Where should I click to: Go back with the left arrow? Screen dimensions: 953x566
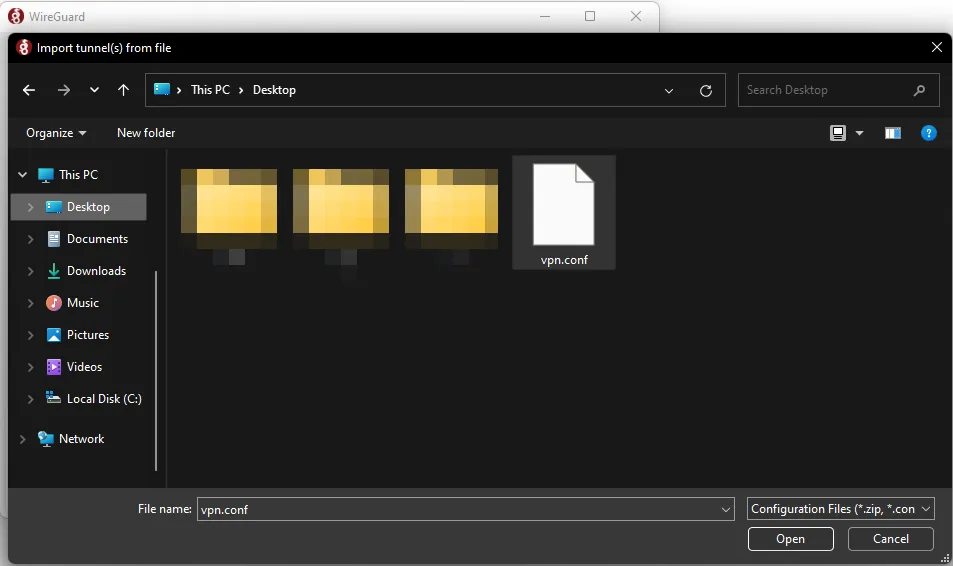pyautogui.click(x=29, y=90)
